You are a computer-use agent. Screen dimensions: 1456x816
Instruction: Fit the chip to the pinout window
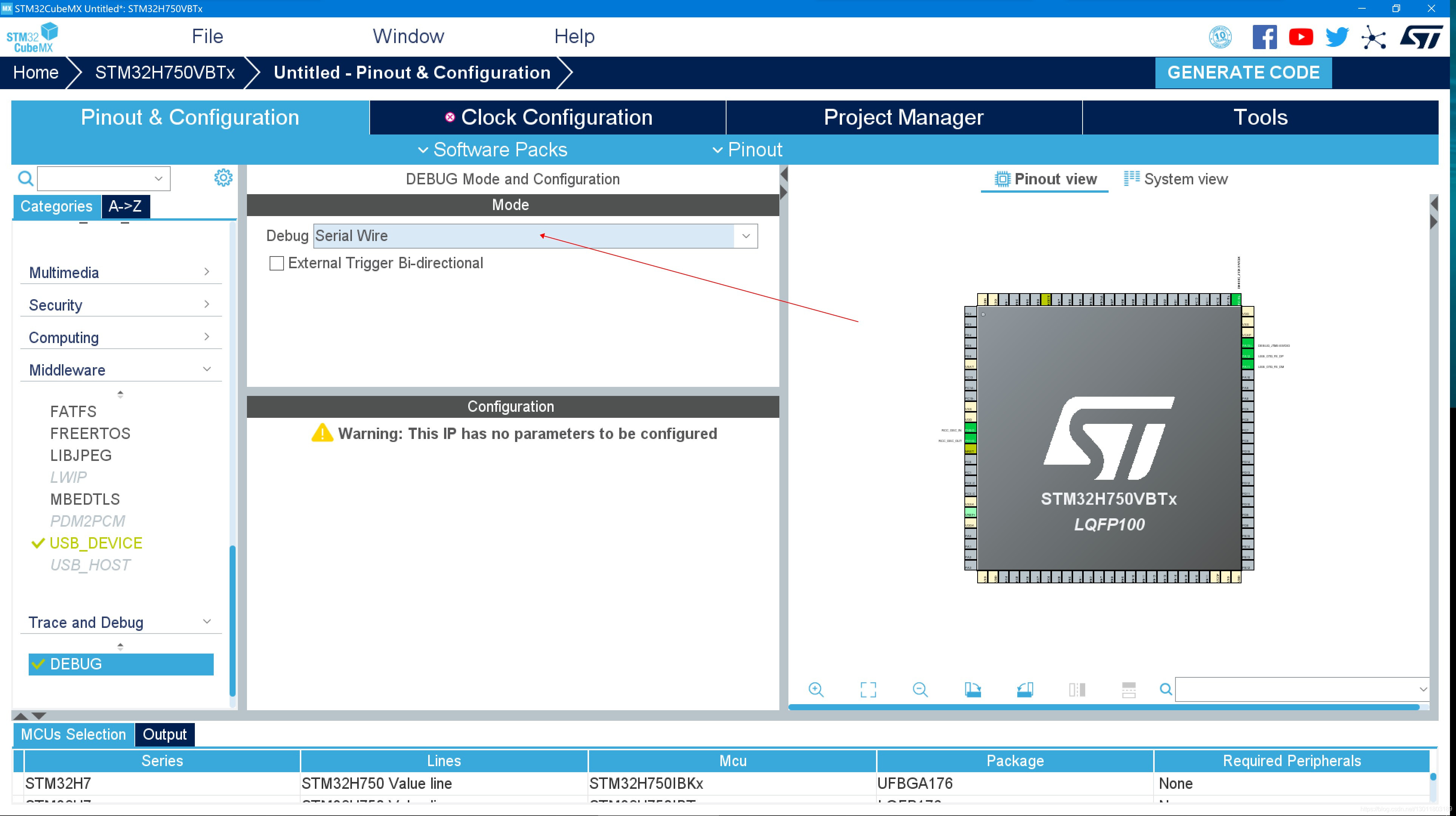[868, 689]
